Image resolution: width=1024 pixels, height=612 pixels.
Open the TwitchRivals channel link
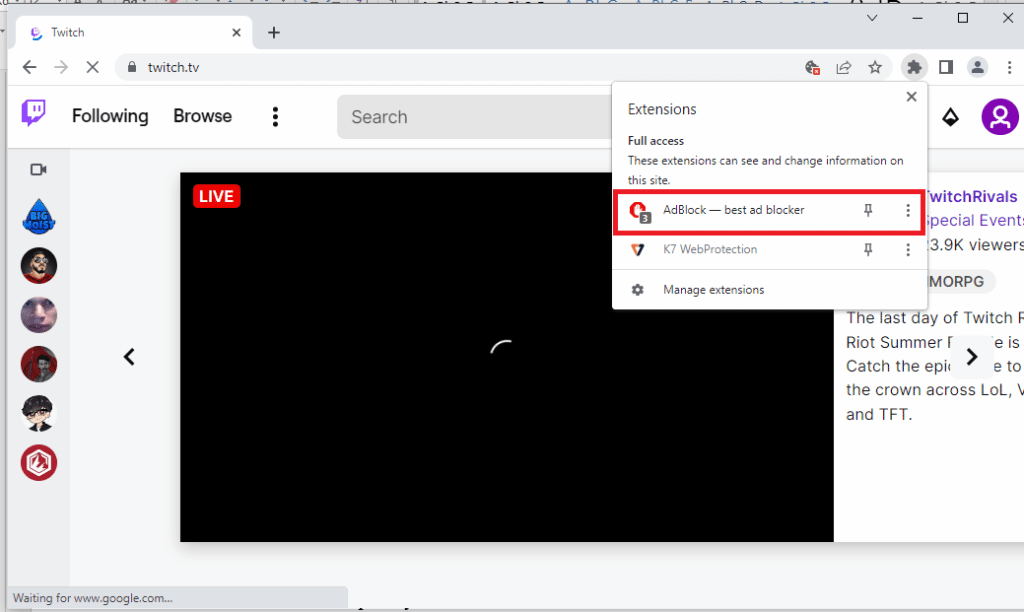tap(972, 197)
